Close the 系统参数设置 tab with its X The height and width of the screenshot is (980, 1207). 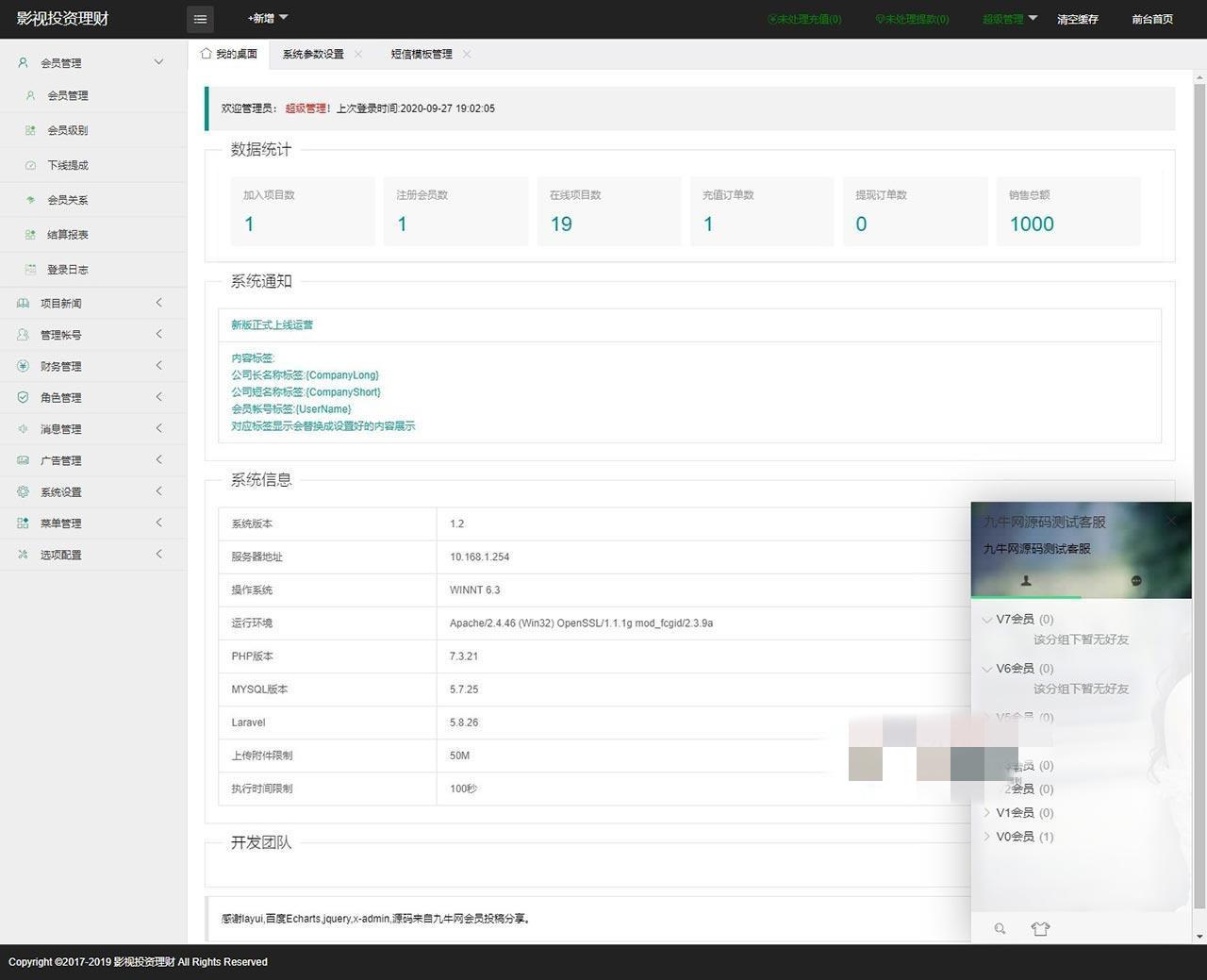point(358,54)
